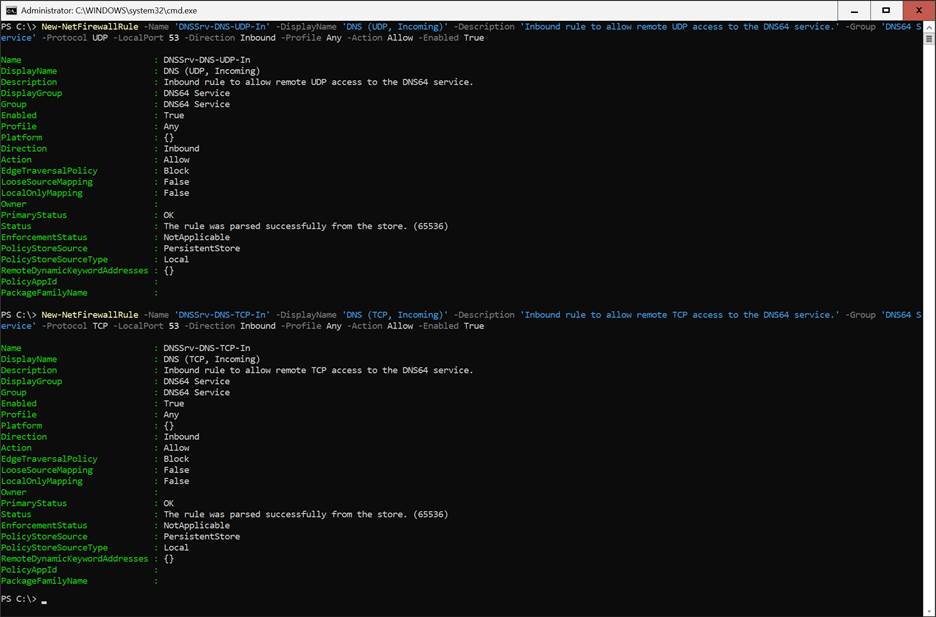Click Name output value DNSSrv-DNS-TCP-In
The width and height of the screenshot is (936, 617).
point(207,348)
